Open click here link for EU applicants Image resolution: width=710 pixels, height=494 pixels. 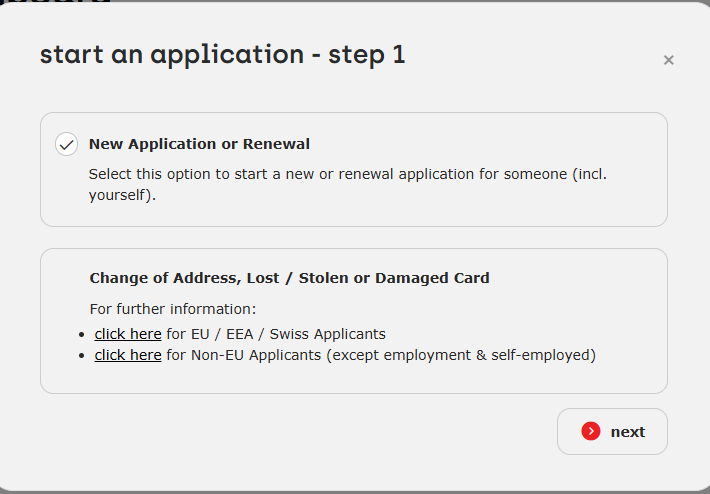[128, 334]
